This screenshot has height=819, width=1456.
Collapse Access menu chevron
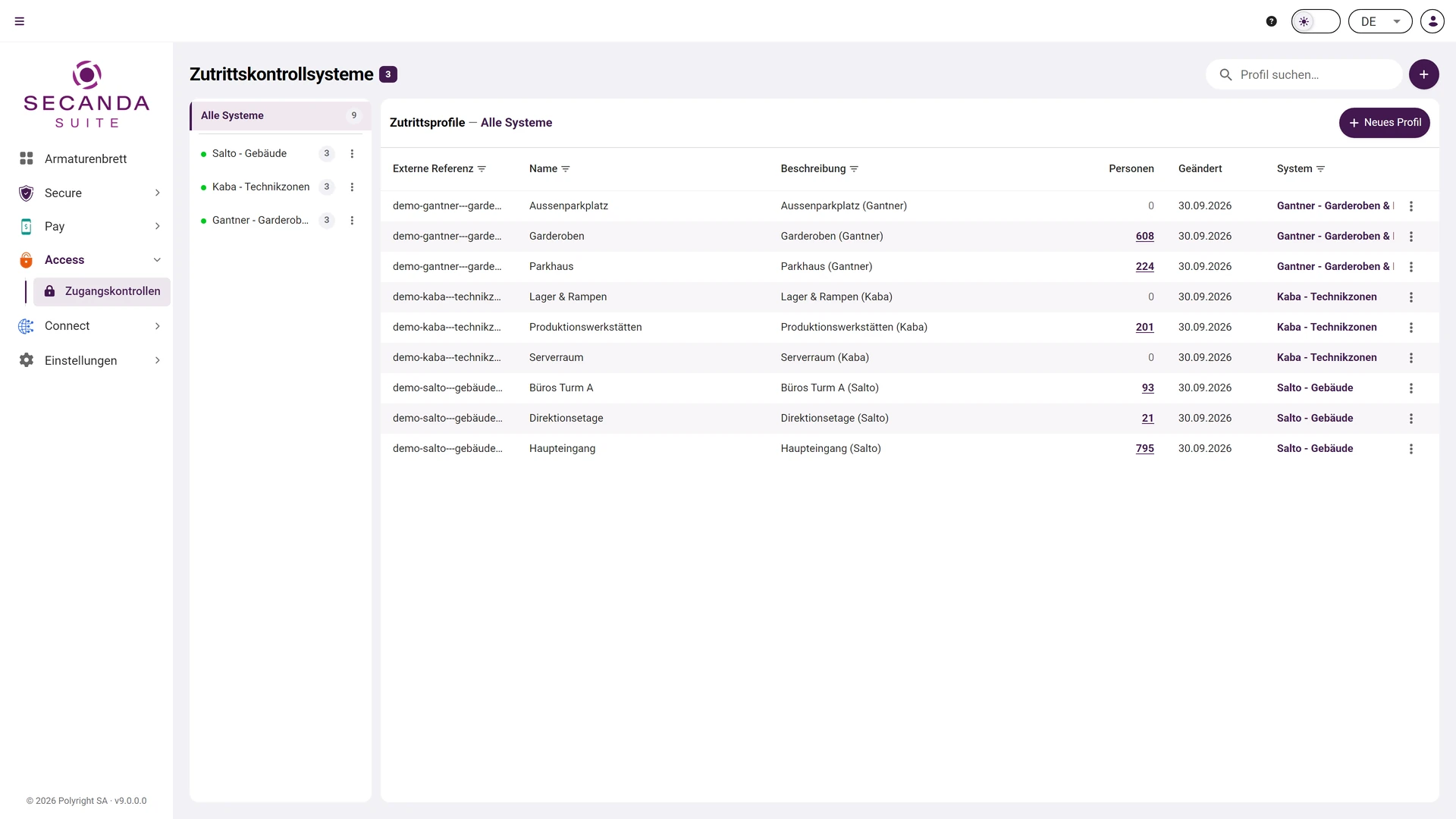coord(158,259)
